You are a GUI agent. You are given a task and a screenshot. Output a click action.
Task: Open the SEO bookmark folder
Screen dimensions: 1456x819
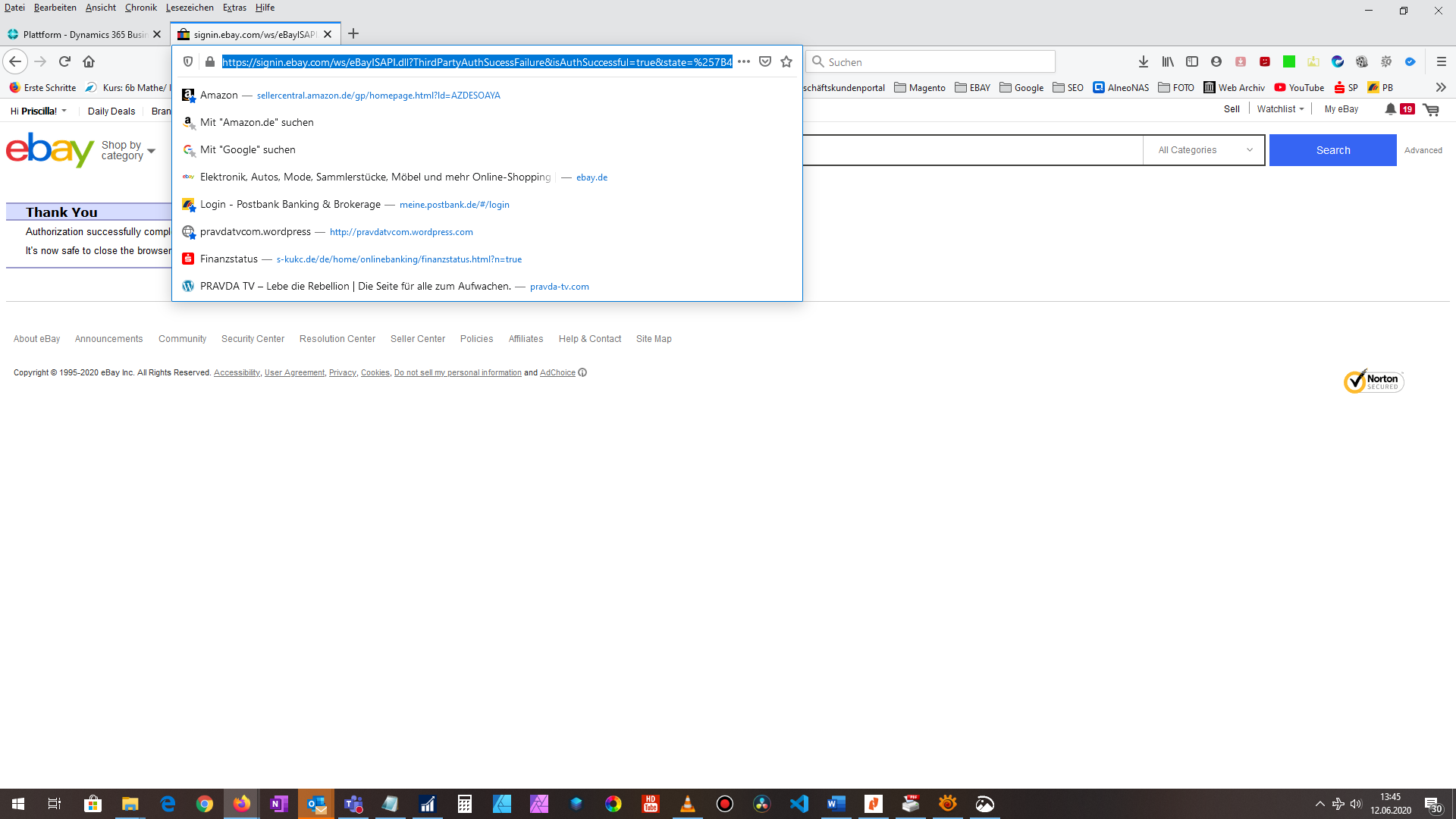1068,87
